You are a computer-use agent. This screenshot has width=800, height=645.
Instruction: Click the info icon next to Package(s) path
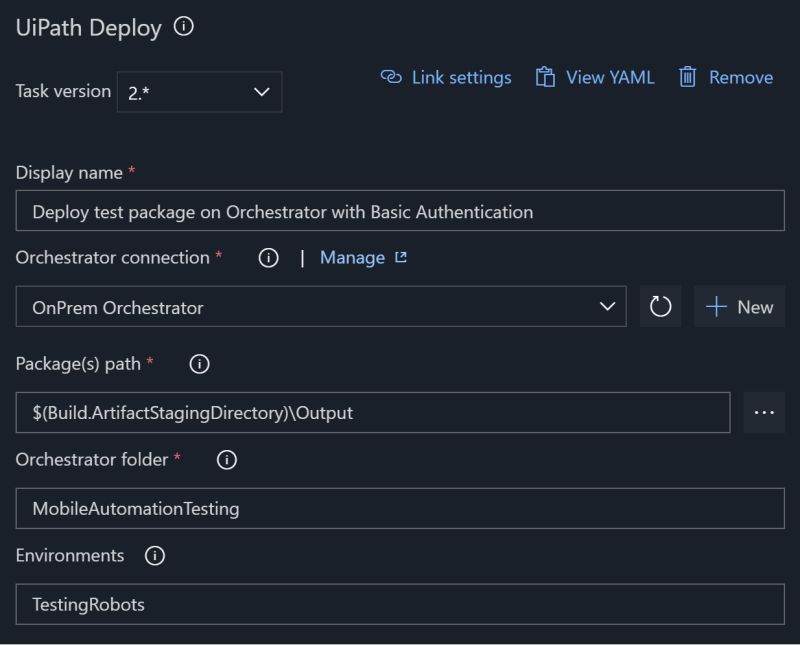pos(198,365)
